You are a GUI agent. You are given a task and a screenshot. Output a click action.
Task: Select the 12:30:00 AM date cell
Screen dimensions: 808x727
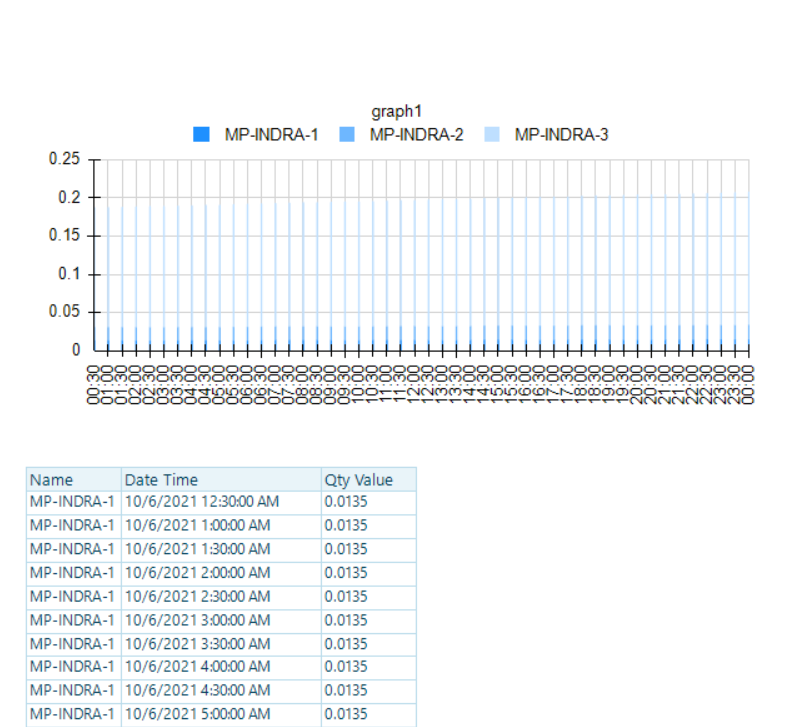(221, 502)
